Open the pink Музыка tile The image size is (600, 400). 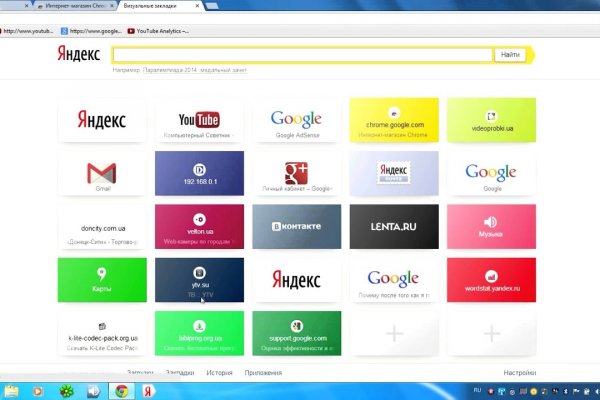tap(490, 227)
